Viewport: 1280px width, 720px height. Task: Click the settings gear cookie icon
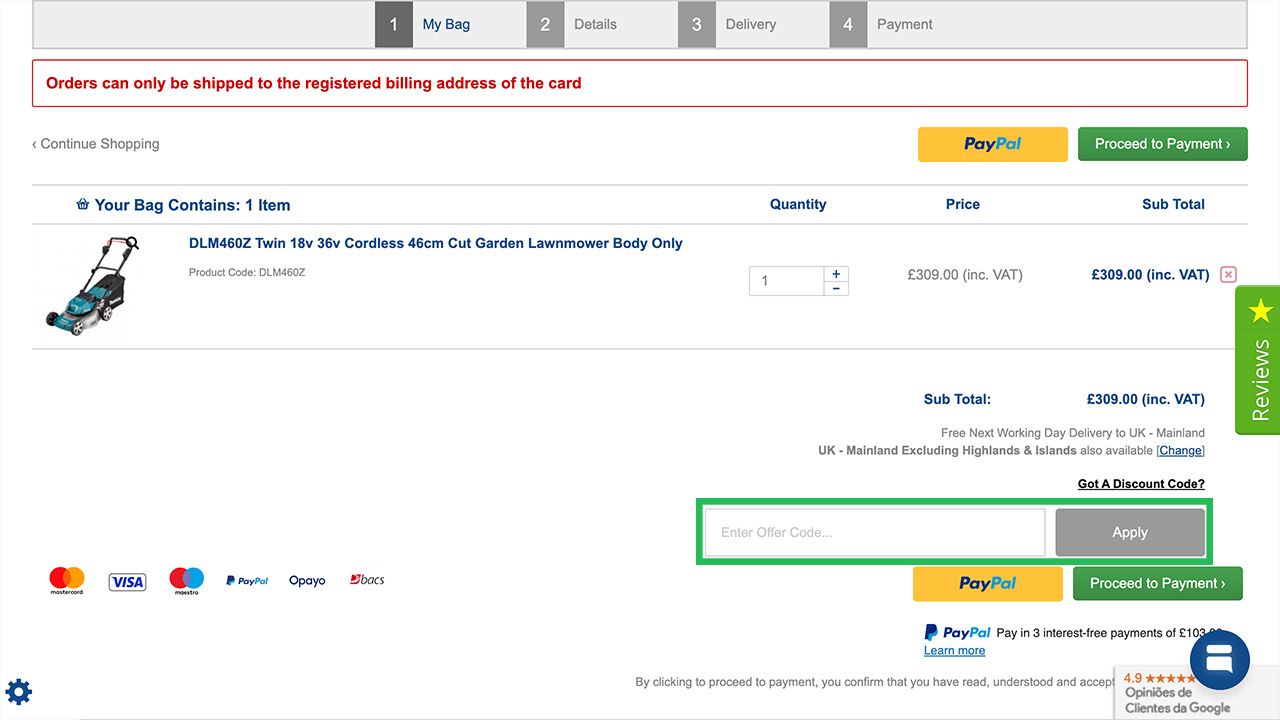(x=19, y=692)
